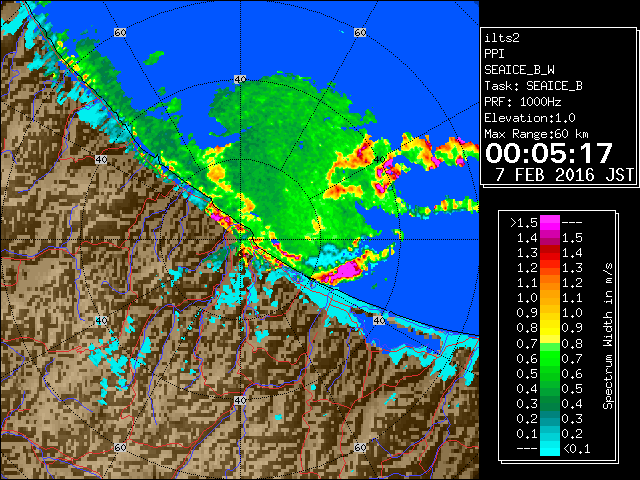Click the "<0.1" legend label
Screen dimensions: 640x480
[576, 449]
